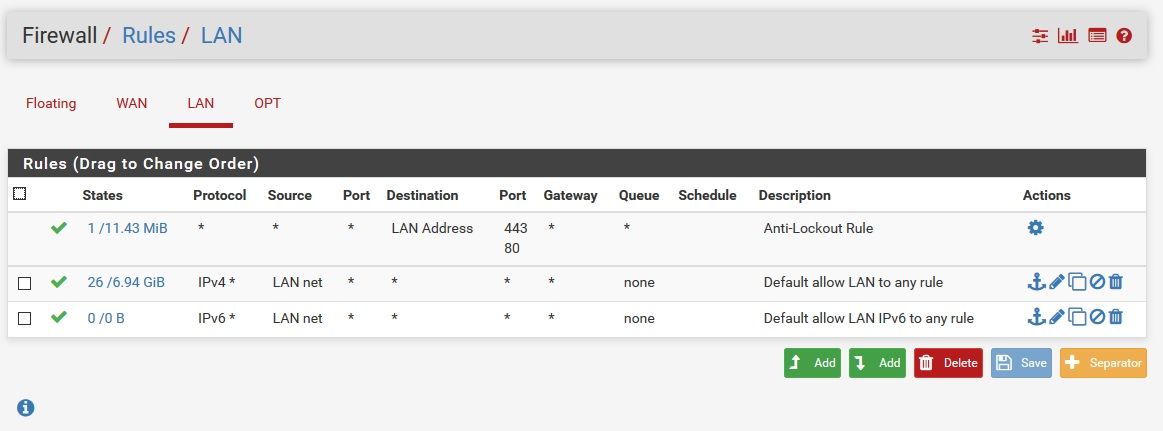Show rule info via blue info icon
The image size is (1163, 431).
[x=25, y=407]
